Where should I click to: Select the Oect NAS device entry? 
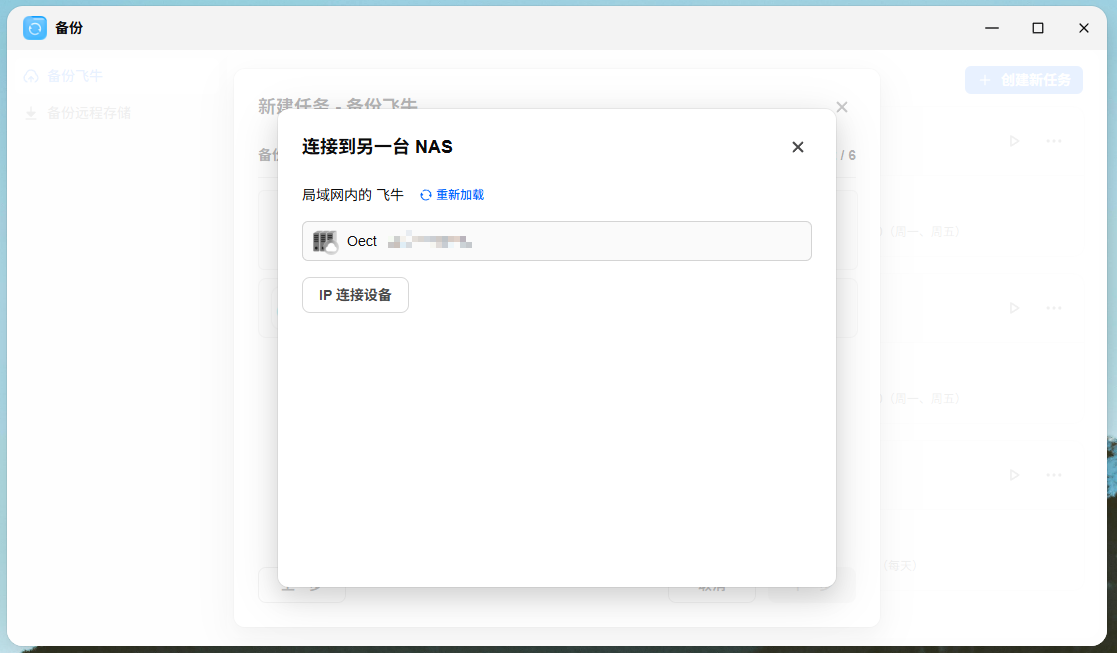pyautogui.click(x=556, y=241)
